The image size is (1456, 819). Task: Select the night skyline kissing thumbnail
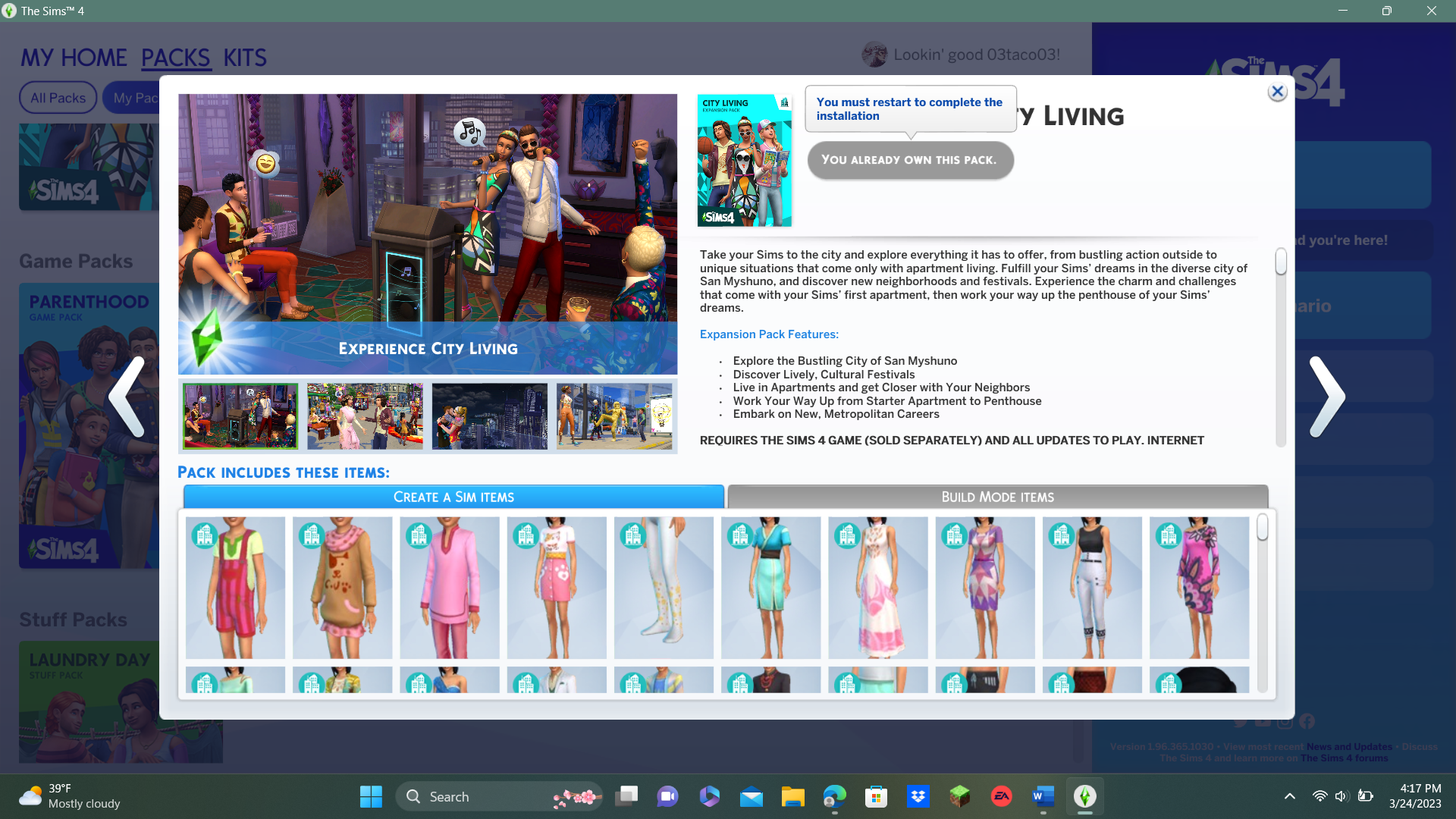point(489,416)
